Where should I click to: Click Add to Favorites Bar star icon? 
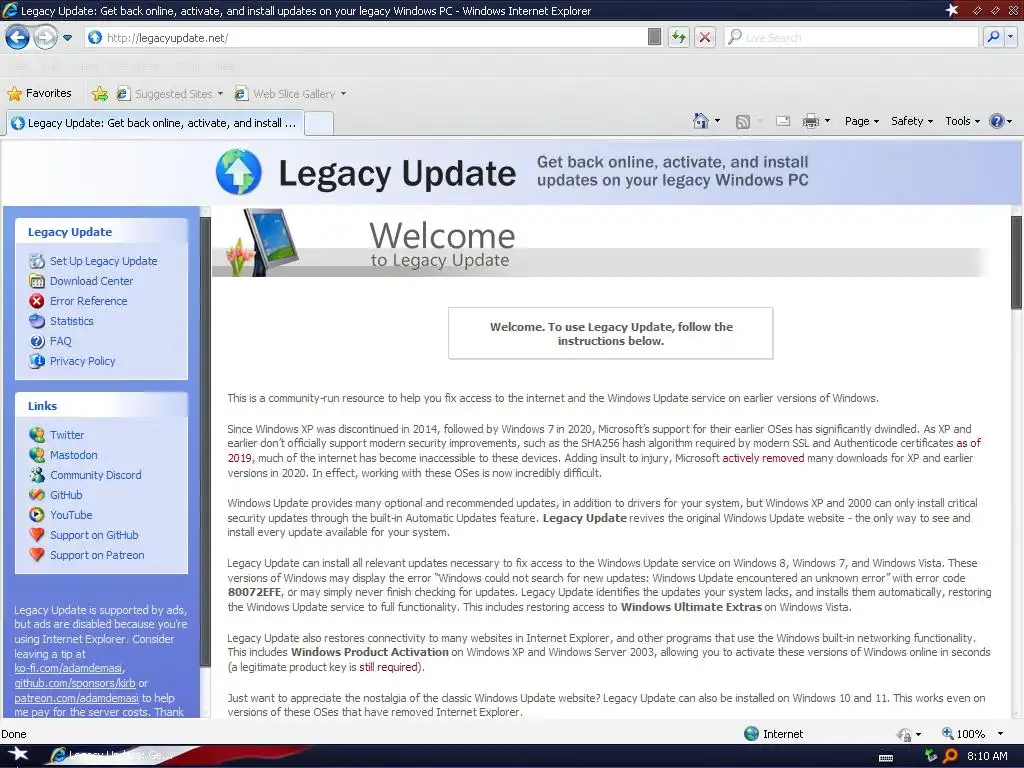pyautogui.click(x=100, y=94)
